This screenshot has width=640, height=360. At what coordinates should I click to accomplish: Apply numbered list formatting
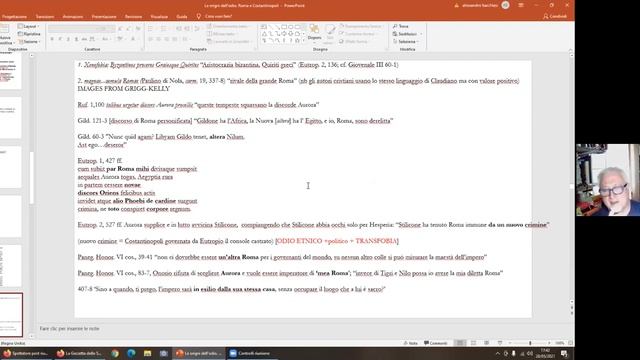tap(164, 29)
